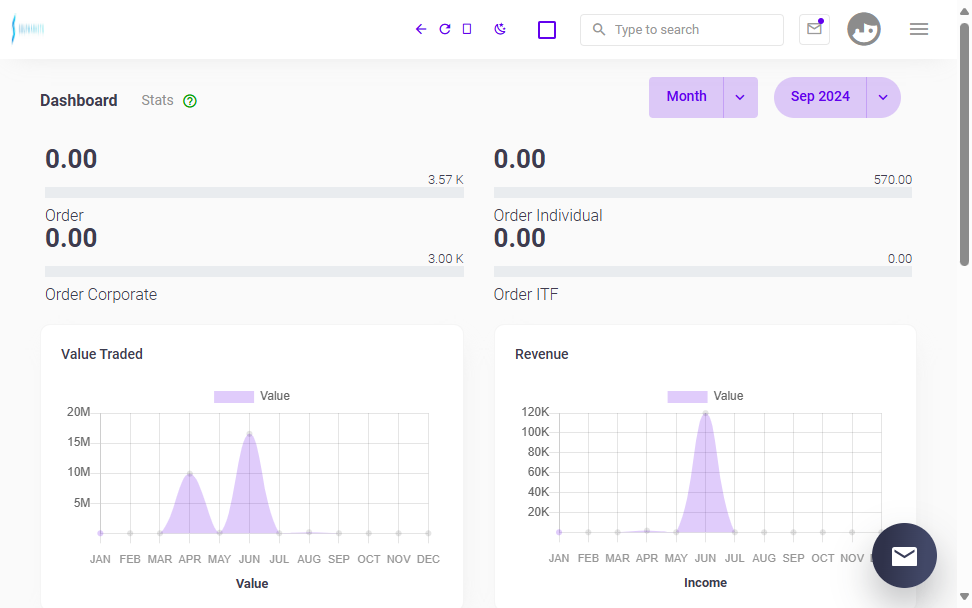Click the Type to search field
Viewport: 972px width, 608px height.
(x=682, y=30)
